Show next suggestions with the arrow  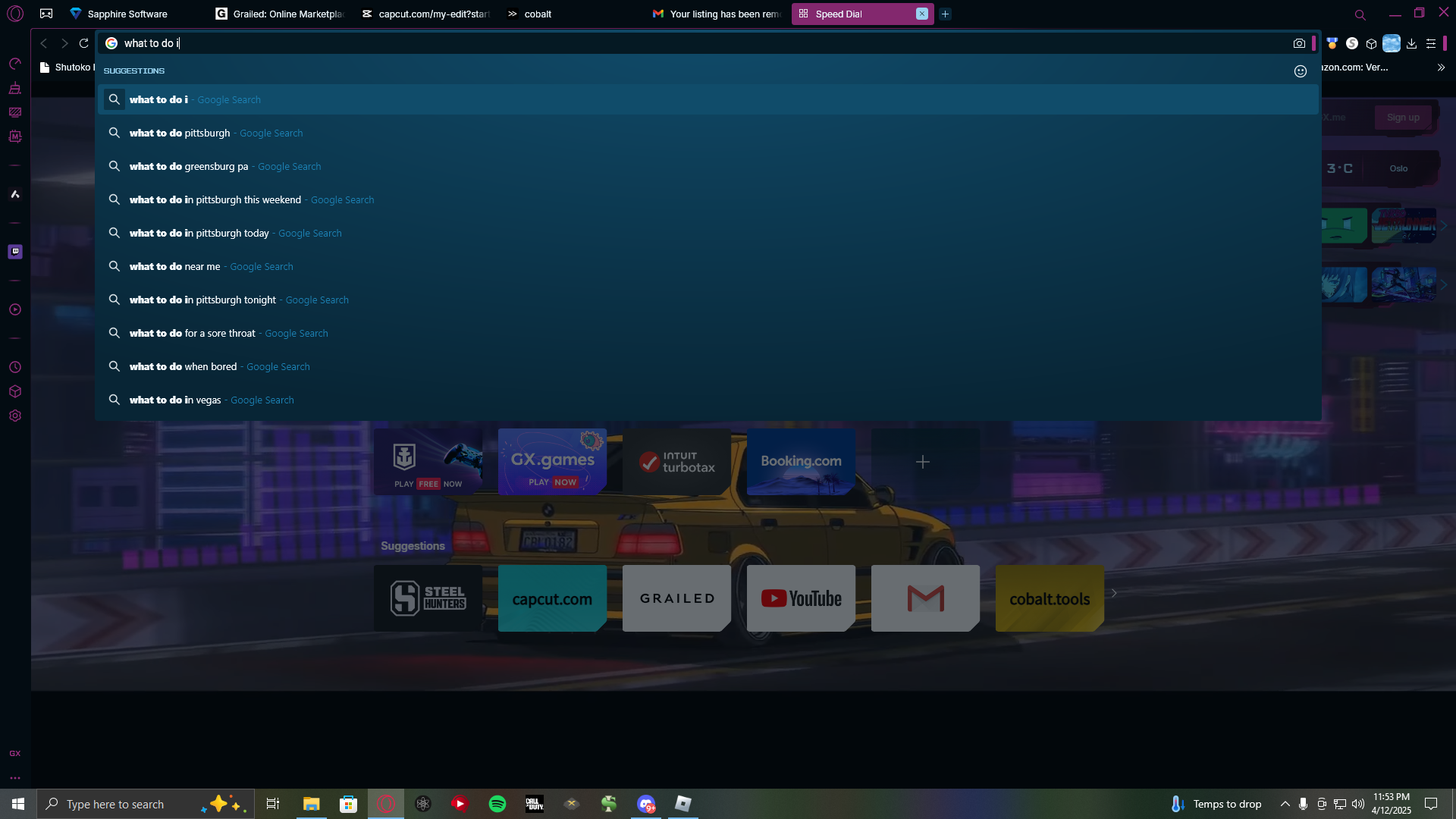1114,593
